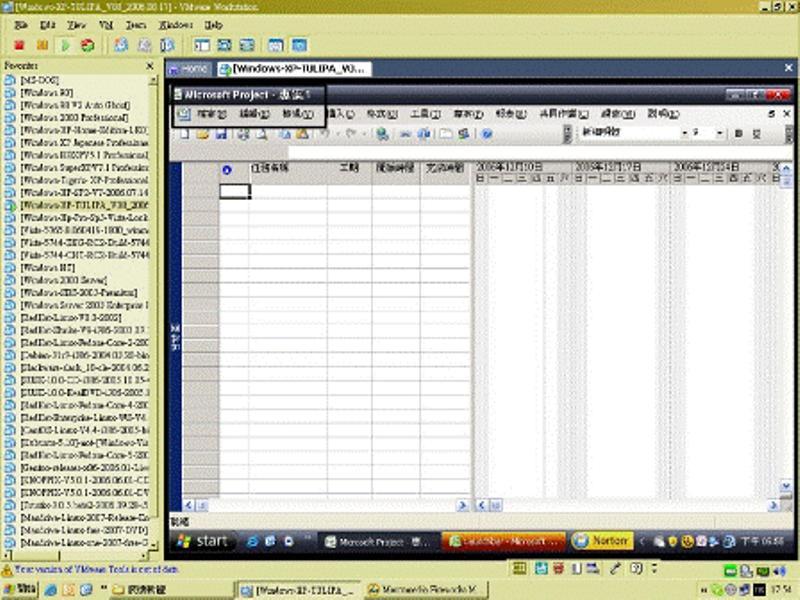
Task: Click the orange taskbar button next to Norton
Action: 504,542
